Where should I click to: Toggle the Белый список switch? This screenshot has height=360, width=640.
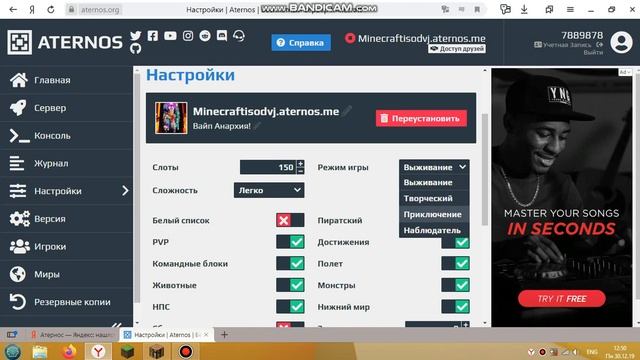(x=290, y=220)
